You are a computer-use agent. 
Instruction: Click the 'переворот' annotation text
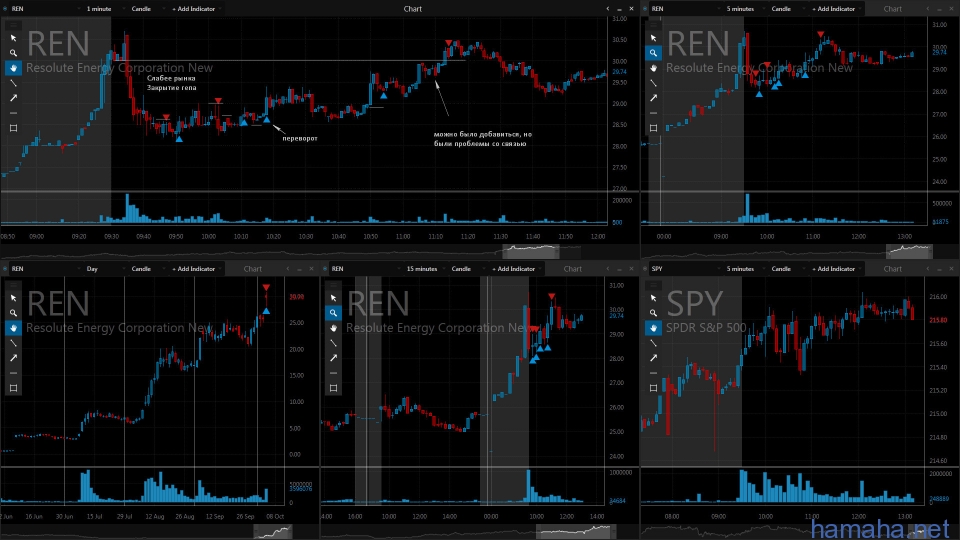300,138
